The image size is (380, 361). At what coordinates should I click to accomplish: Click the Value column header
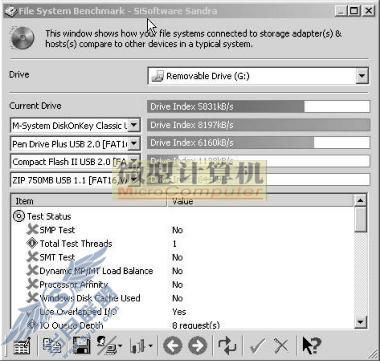point(260,201)
